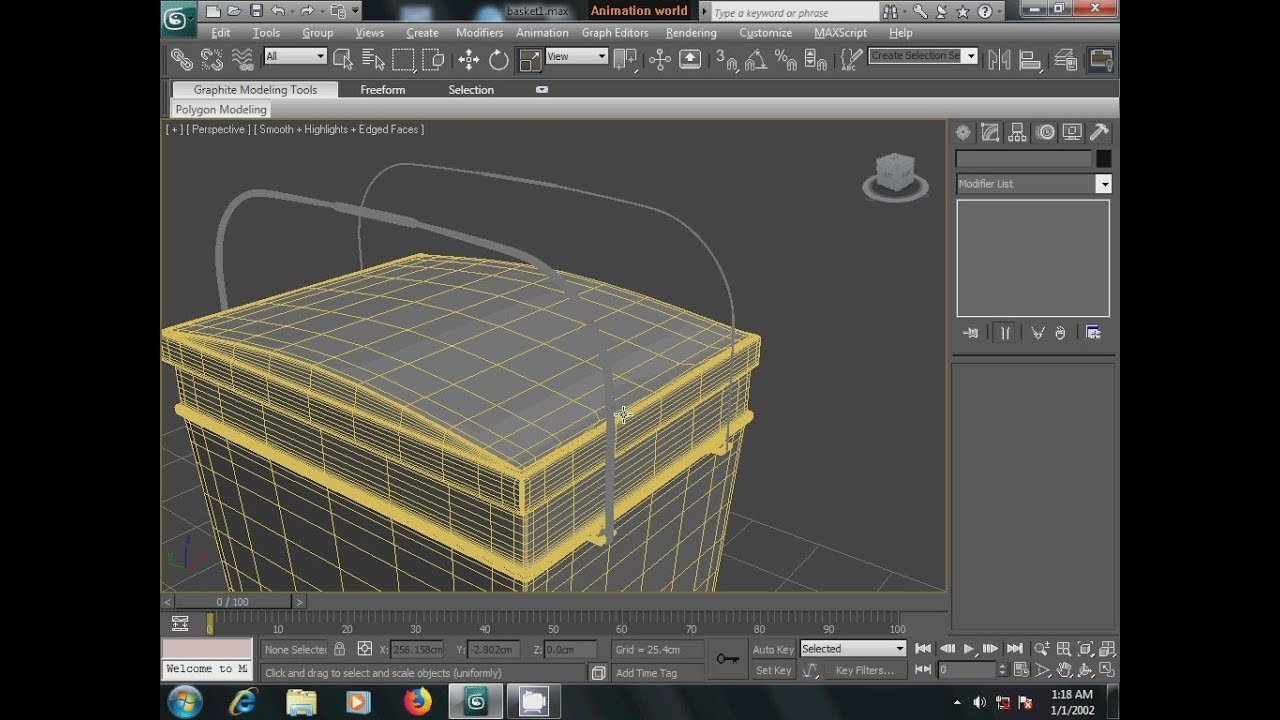Pick the Rectangular Selection Region tool
Screen dimensions: 1280x720
[x=403, y=60]
